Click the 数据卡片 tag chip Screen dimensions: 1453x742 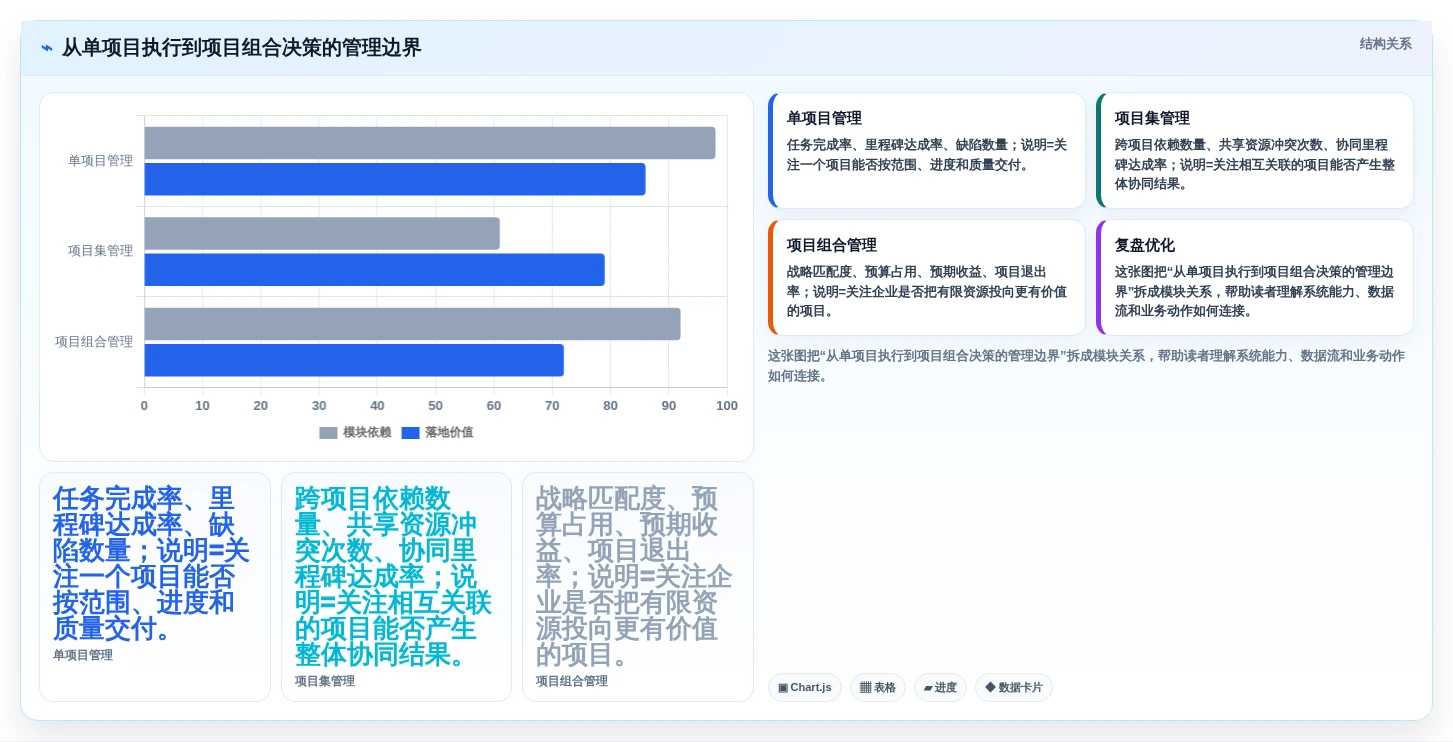[x=1014, y=688]
